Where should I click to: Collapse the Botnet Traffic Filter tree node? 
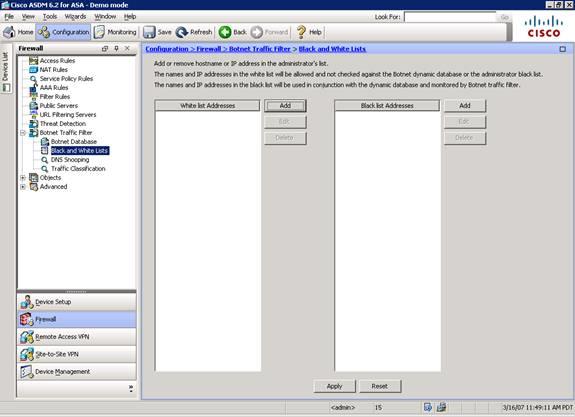pos(23,133)
